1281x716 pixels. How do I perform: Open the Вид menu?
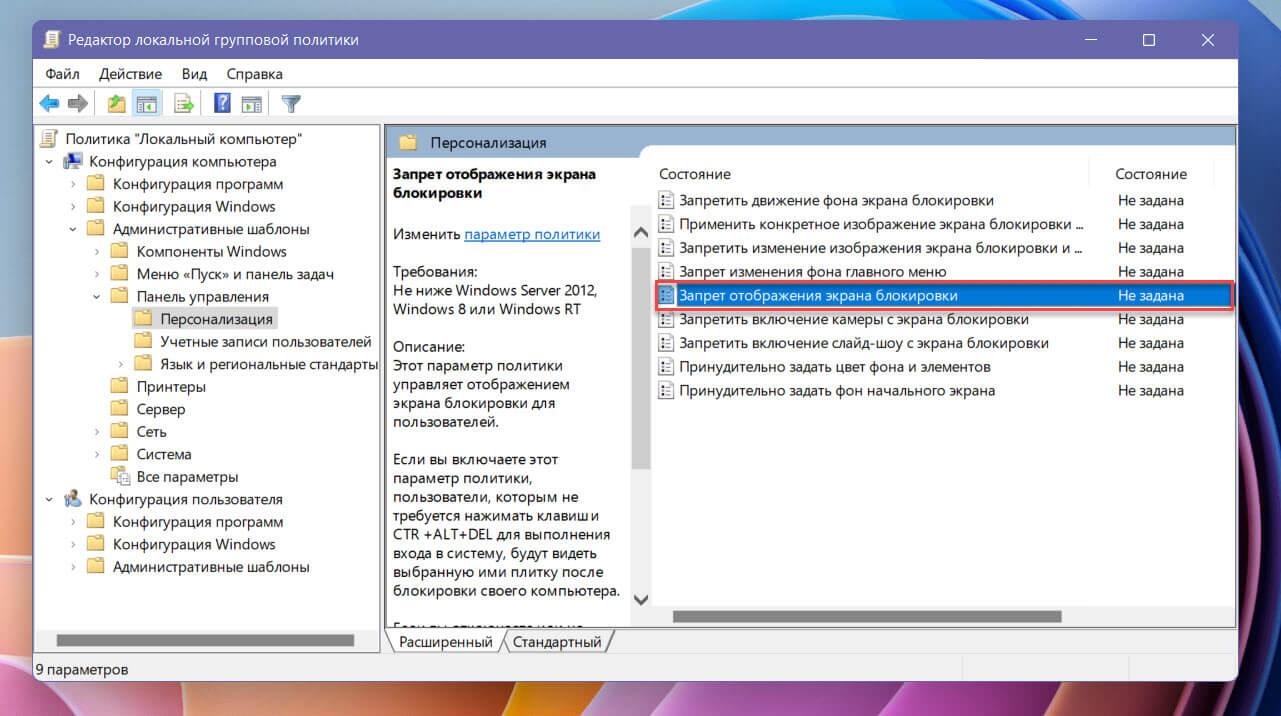pos(194,74)
